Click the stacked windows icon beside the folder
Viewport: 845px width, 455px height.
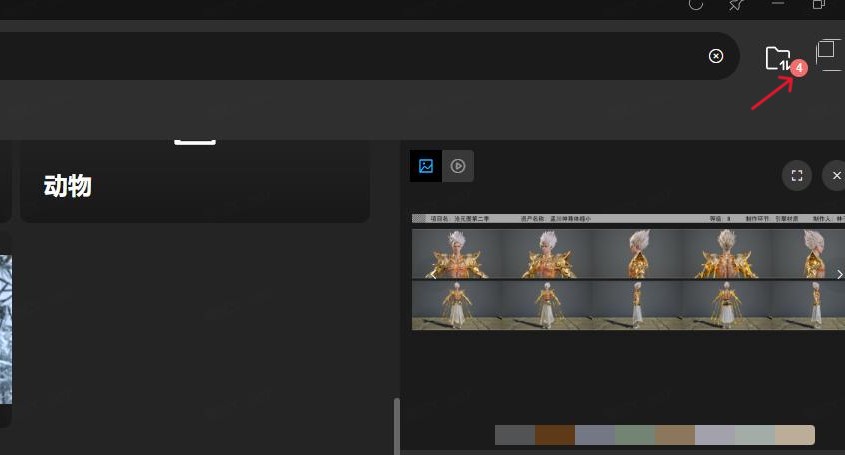828,55
